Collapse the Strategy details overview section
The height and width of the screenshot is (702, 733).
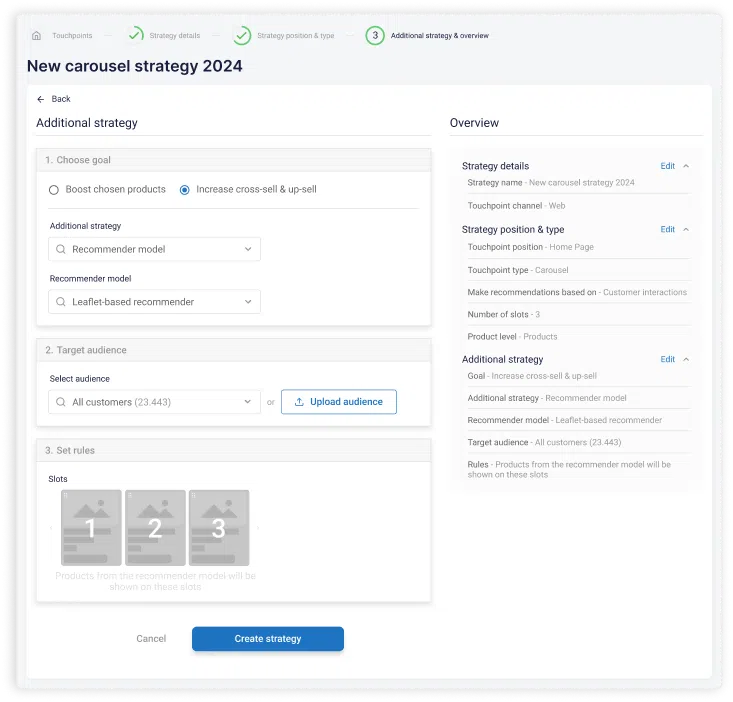686,166
